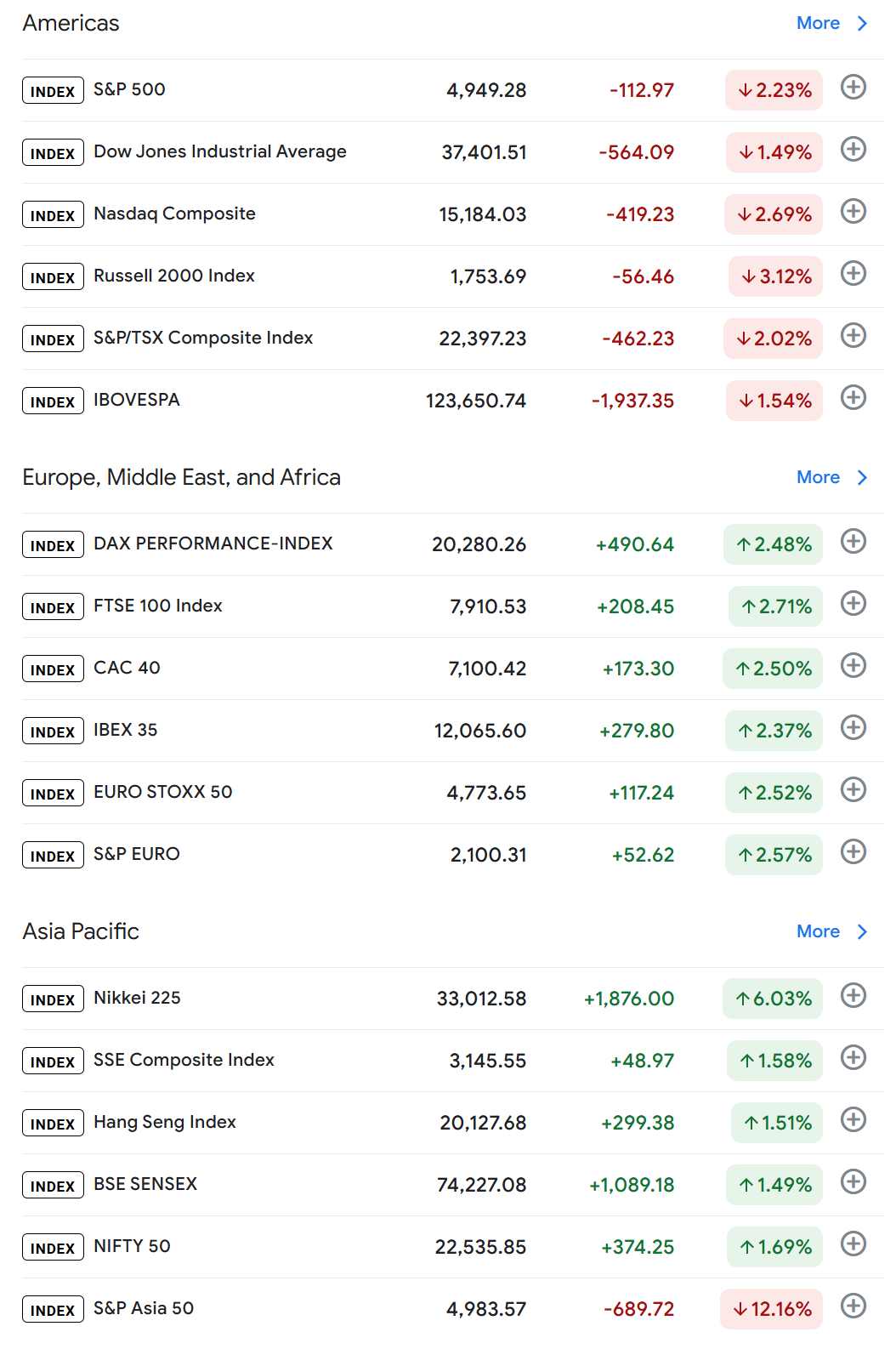The height and width of the screenshot is (1349, 896).
Task: Open More link for Americas
Action: point(818,23)
